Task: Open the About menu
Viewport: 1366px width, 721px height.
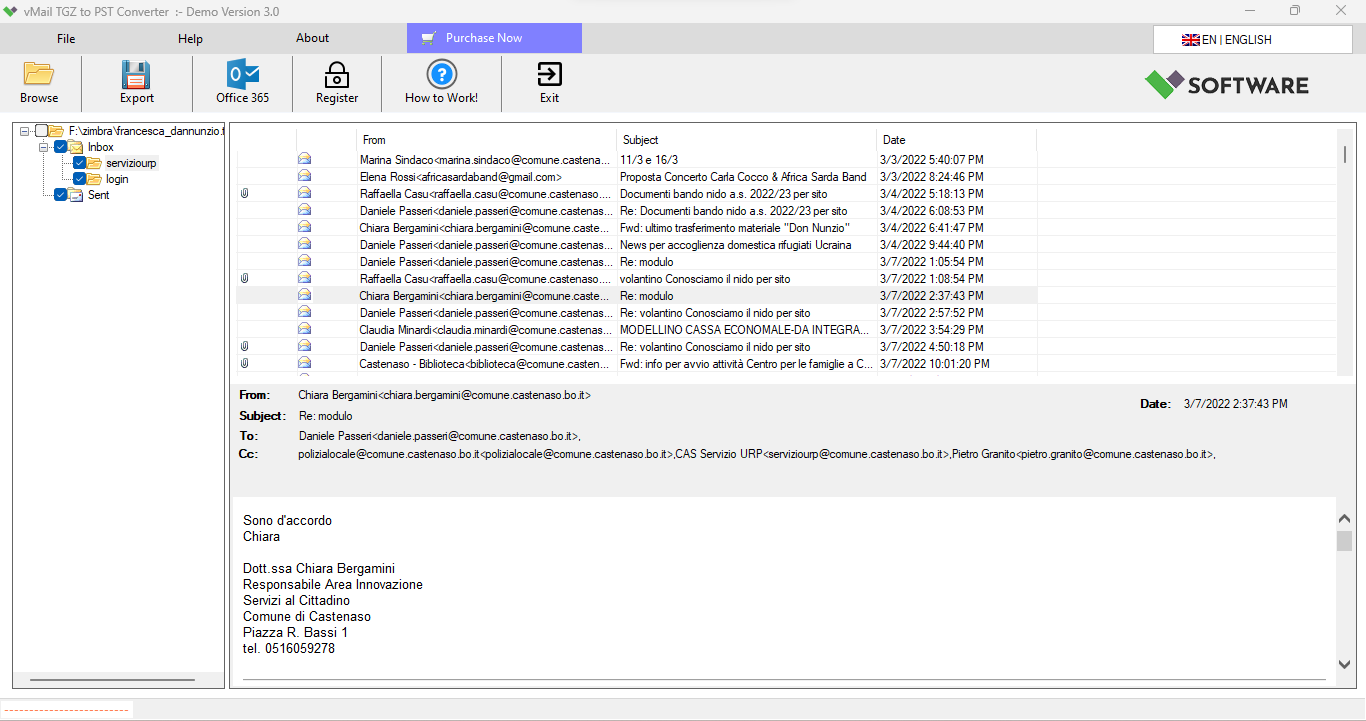Action: 312,38
